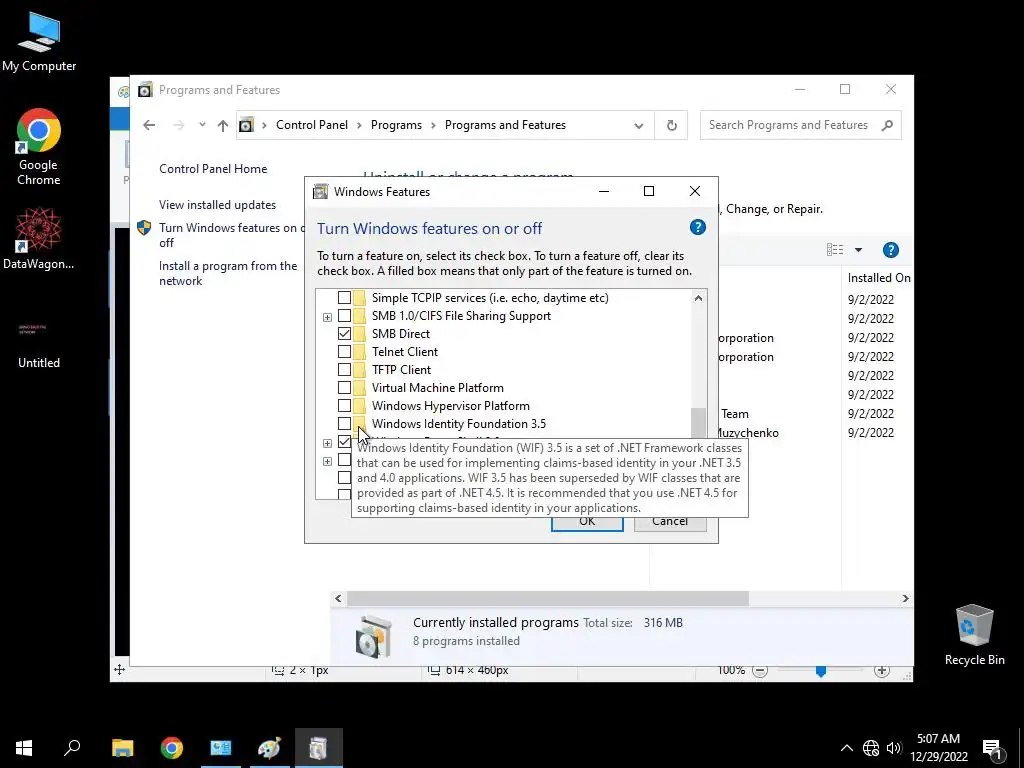This screenshot has width=1024, height=768.
Task: Cancel the Windows Features dialog
Action: click(670, 522)
